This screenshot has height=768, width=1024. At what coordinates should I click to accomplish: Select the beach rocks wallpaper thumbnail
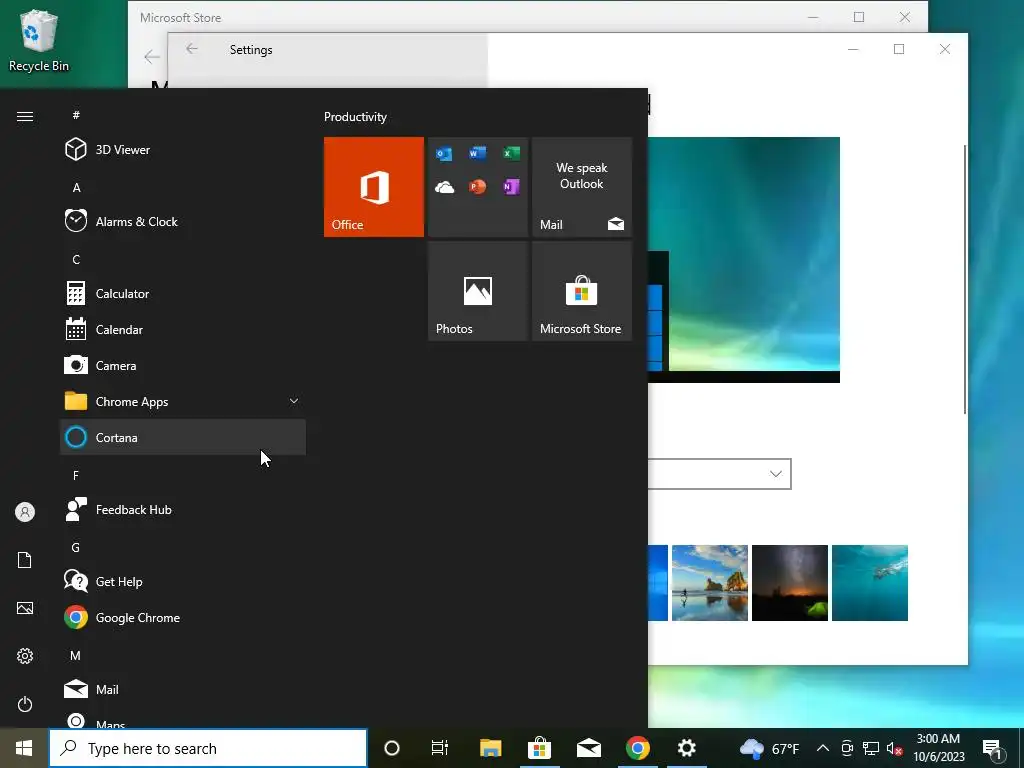coord(710,583)
